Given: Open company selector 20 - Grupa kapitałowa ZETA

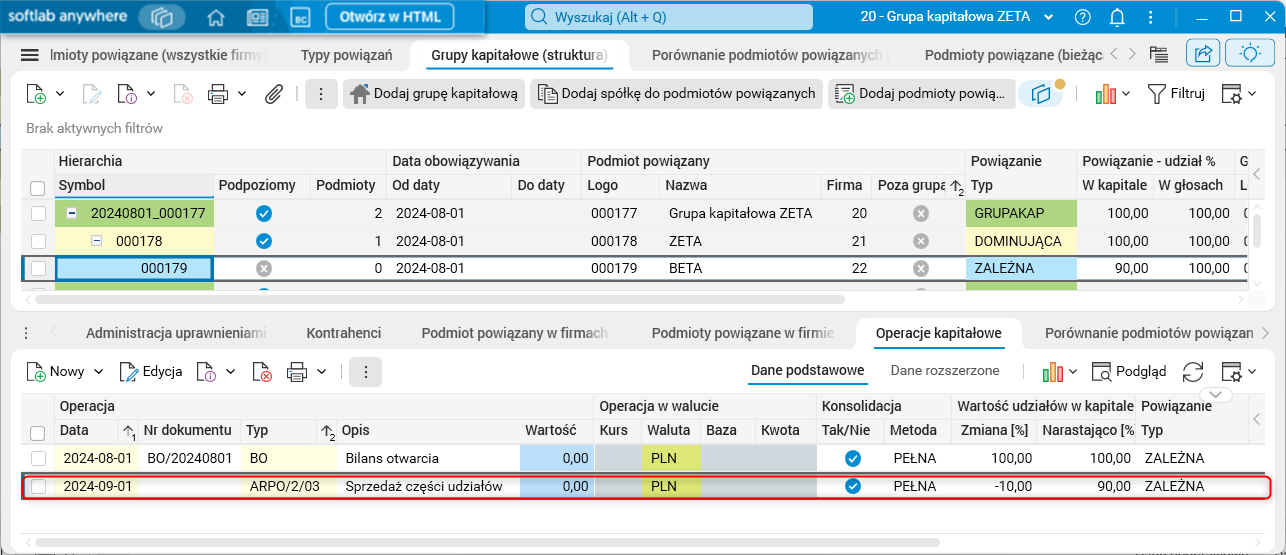Looking at the screenshot, I should [957, 17].
